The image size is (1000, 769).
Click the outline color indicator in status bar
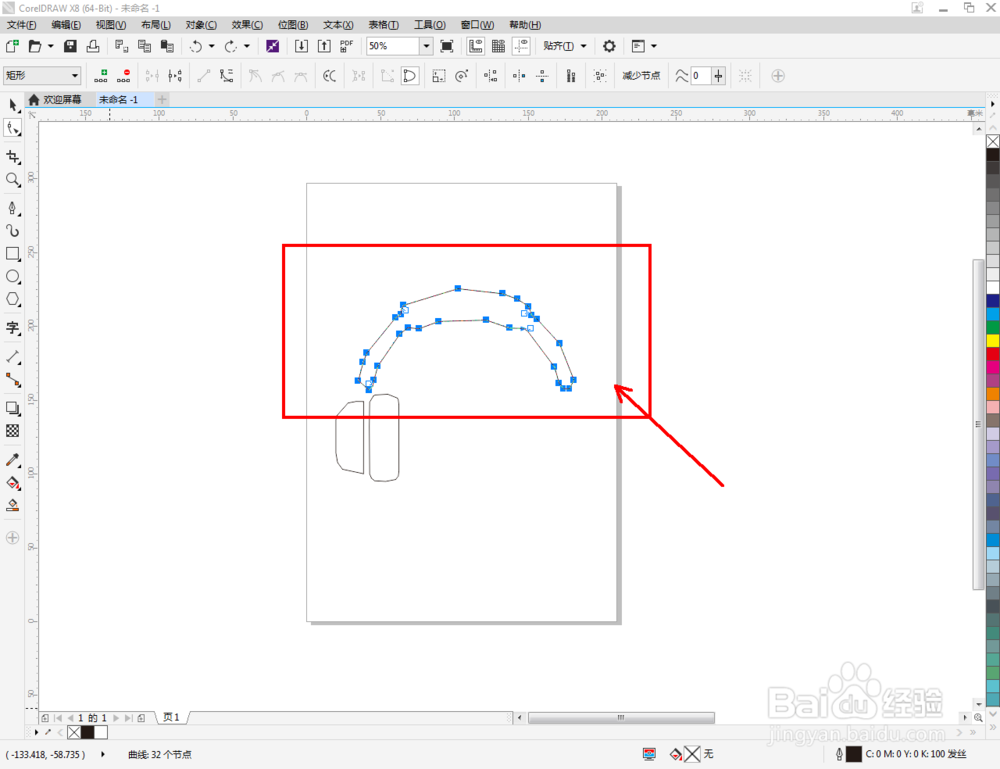(x=854, y=754)
